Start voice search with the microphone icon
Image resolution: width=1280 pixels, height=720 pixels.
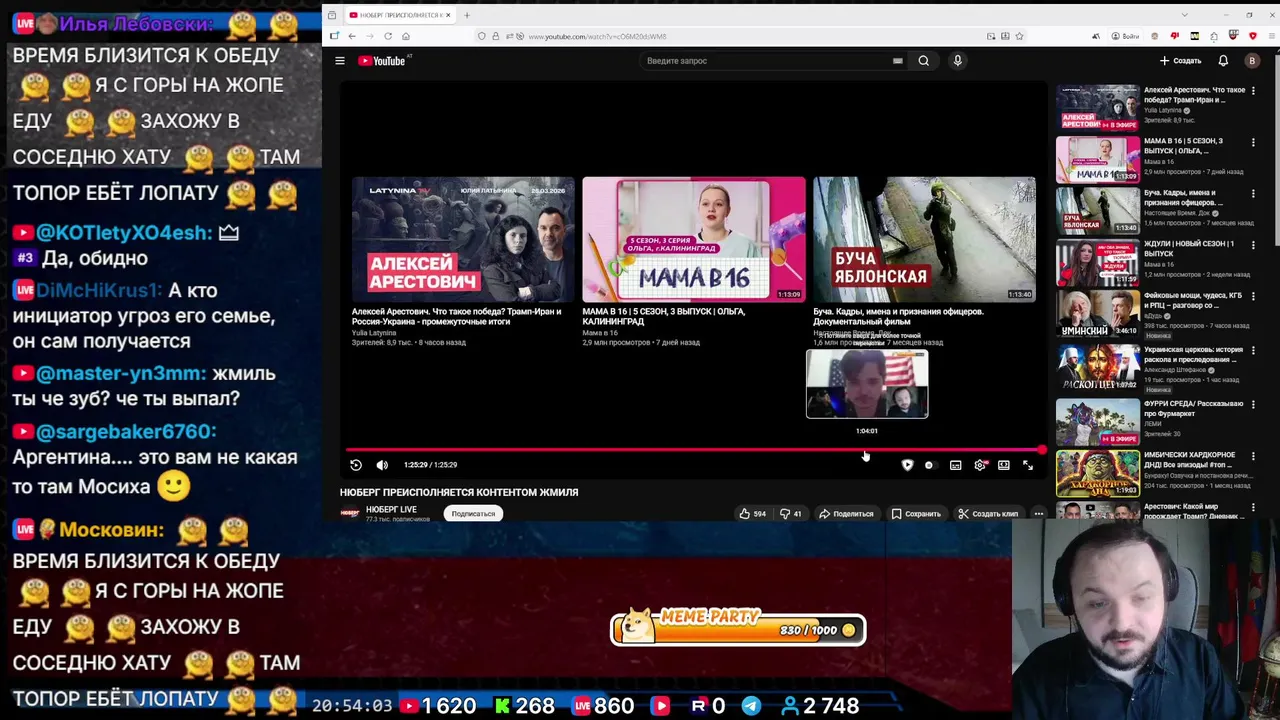click(957, 61)
